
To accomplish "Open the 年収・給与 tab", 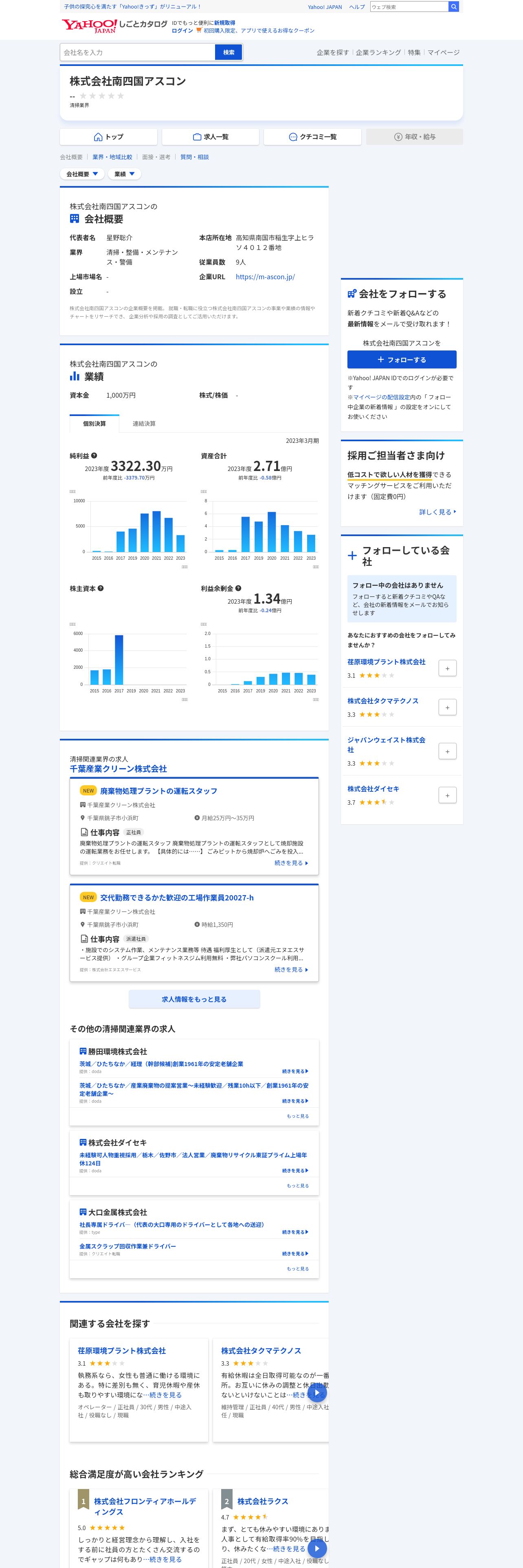I will 415,137.
